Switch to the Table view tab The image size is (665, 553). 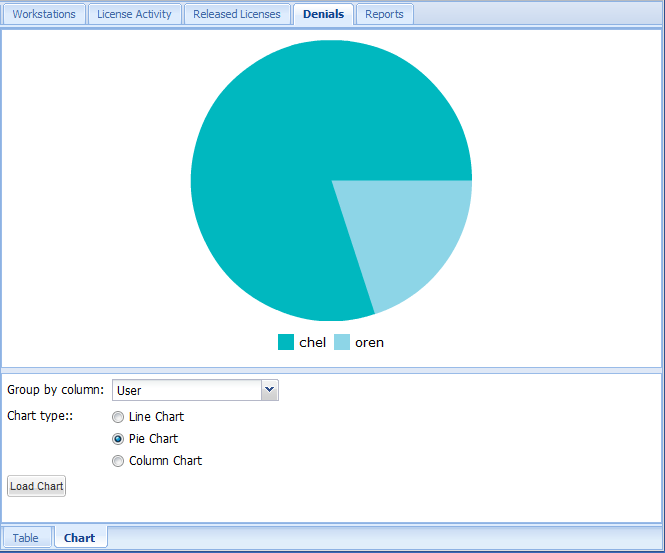26,538
